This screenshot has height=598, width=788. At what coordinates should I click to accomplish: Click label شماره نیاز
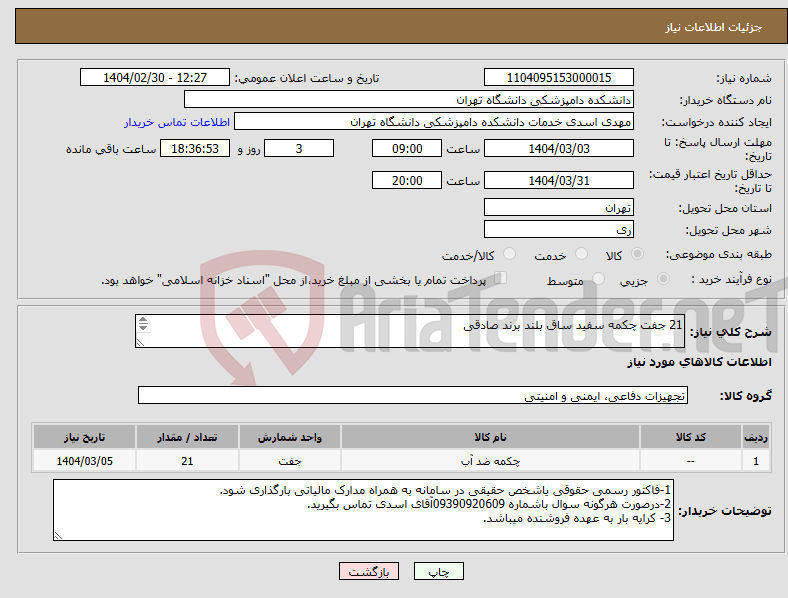click(x=744, y=78)
